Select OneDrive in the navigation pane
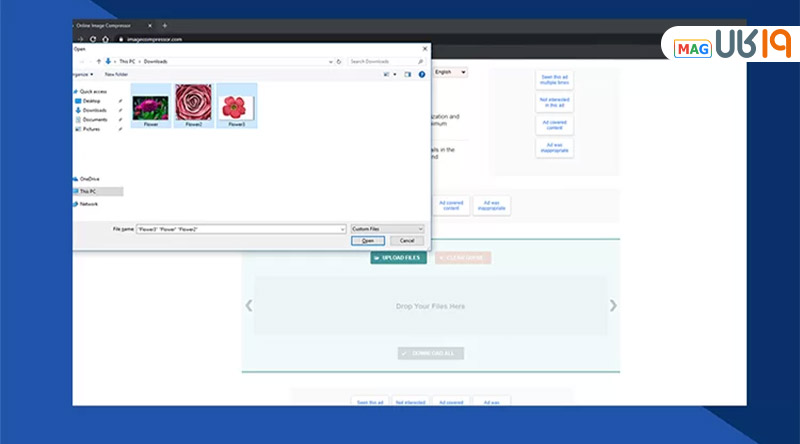This screenshot has height=444, width=800. tap(88, 178)
